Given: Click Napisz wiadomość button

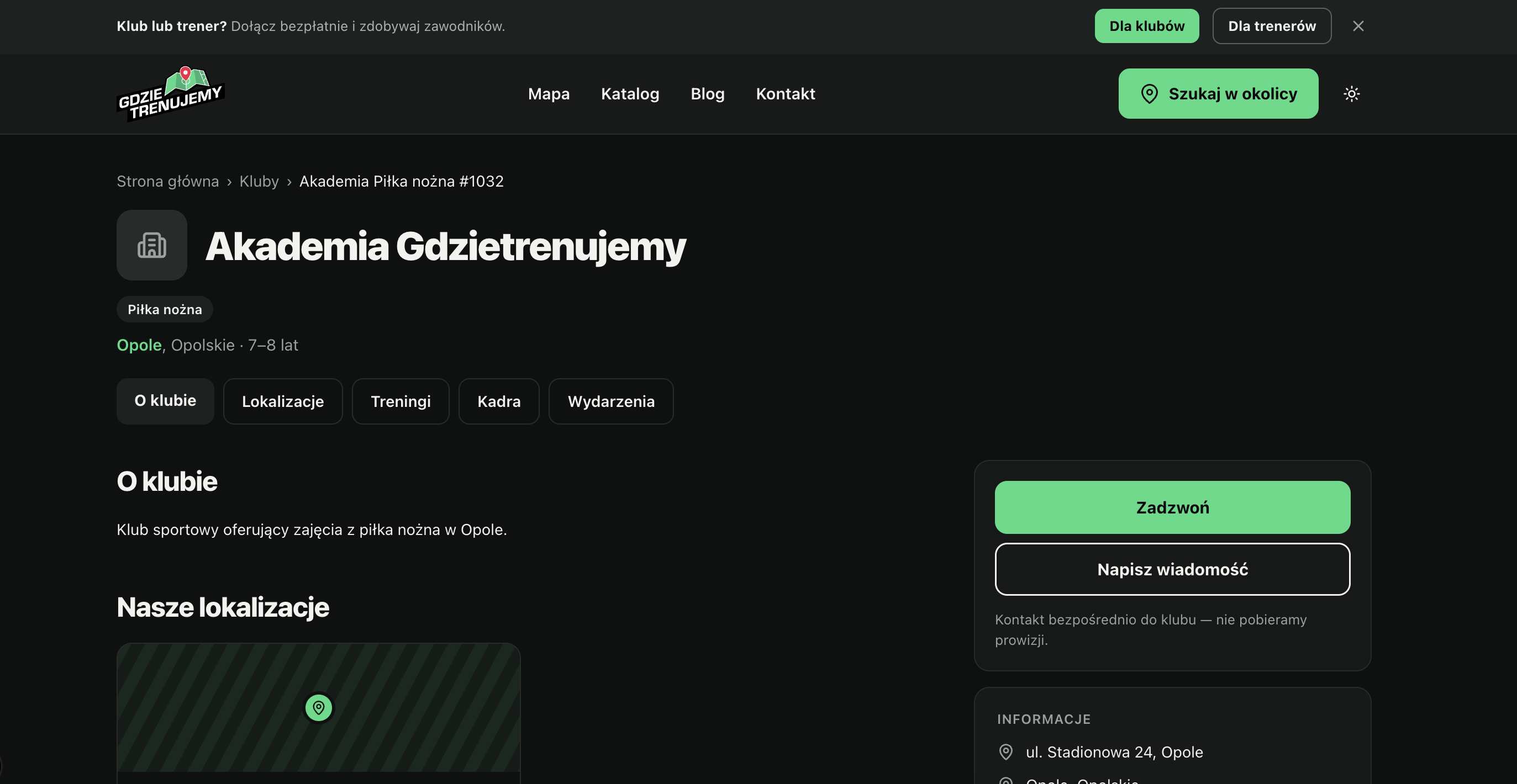Looking at the screenshot, I should click(1172, 569).
